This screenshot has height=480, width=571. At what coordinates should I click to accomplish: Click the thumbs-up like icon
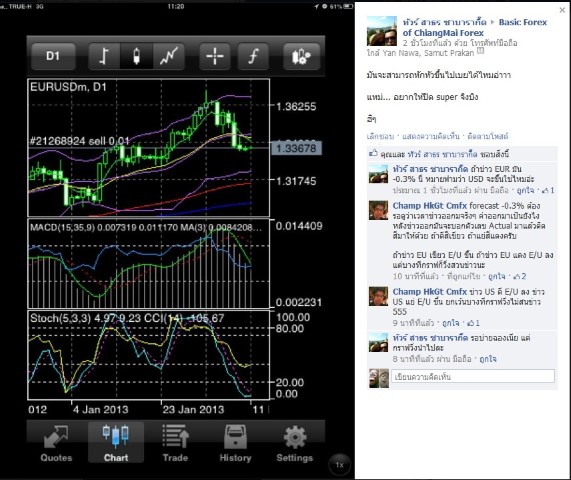tap(373, 154)
